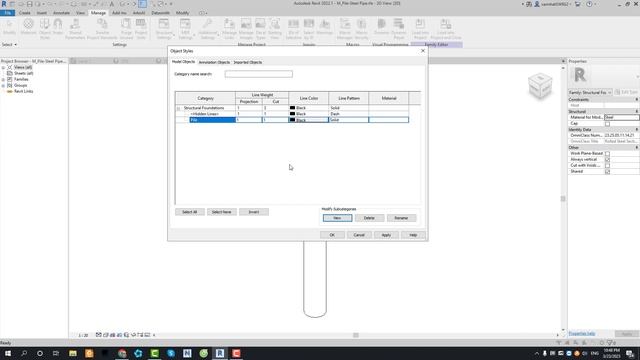Image resolution: width=640 pixels, height=360 pixels.
Task: Open the Properties help link
Action: pos(582,333)
